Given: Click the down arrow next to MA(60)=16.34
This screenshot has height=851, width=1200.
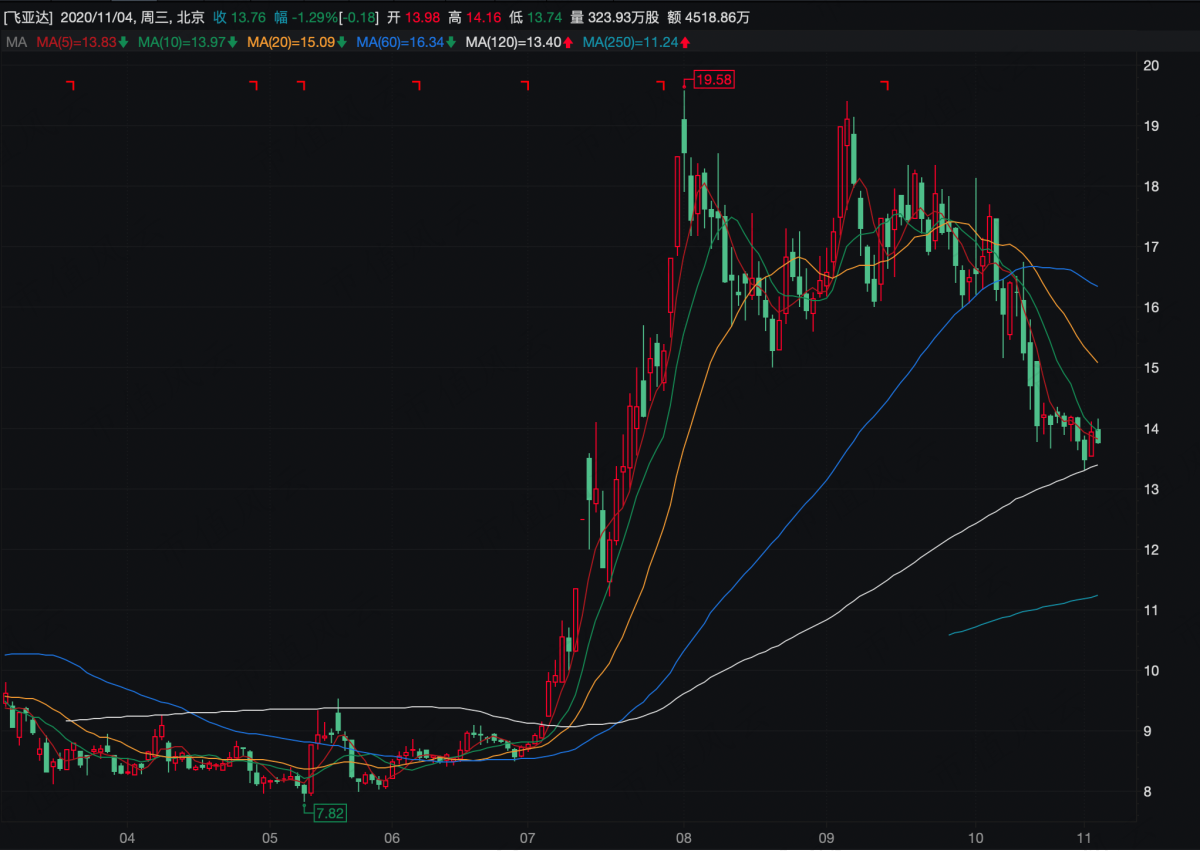Looking at the screenshot, I should (x=451, y=42).
